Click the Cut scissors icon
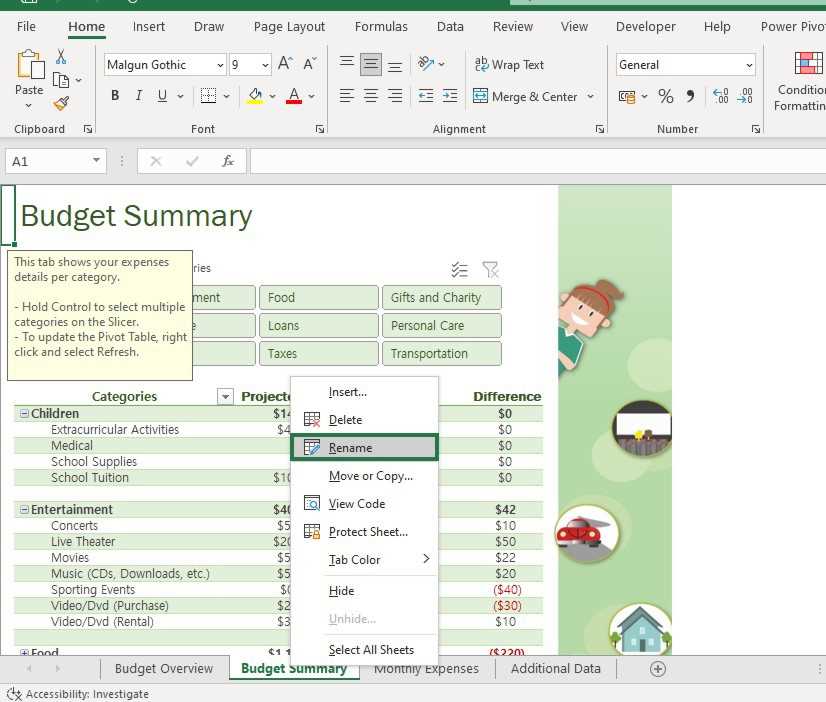 pyautogui.click(x=61, y=56)
